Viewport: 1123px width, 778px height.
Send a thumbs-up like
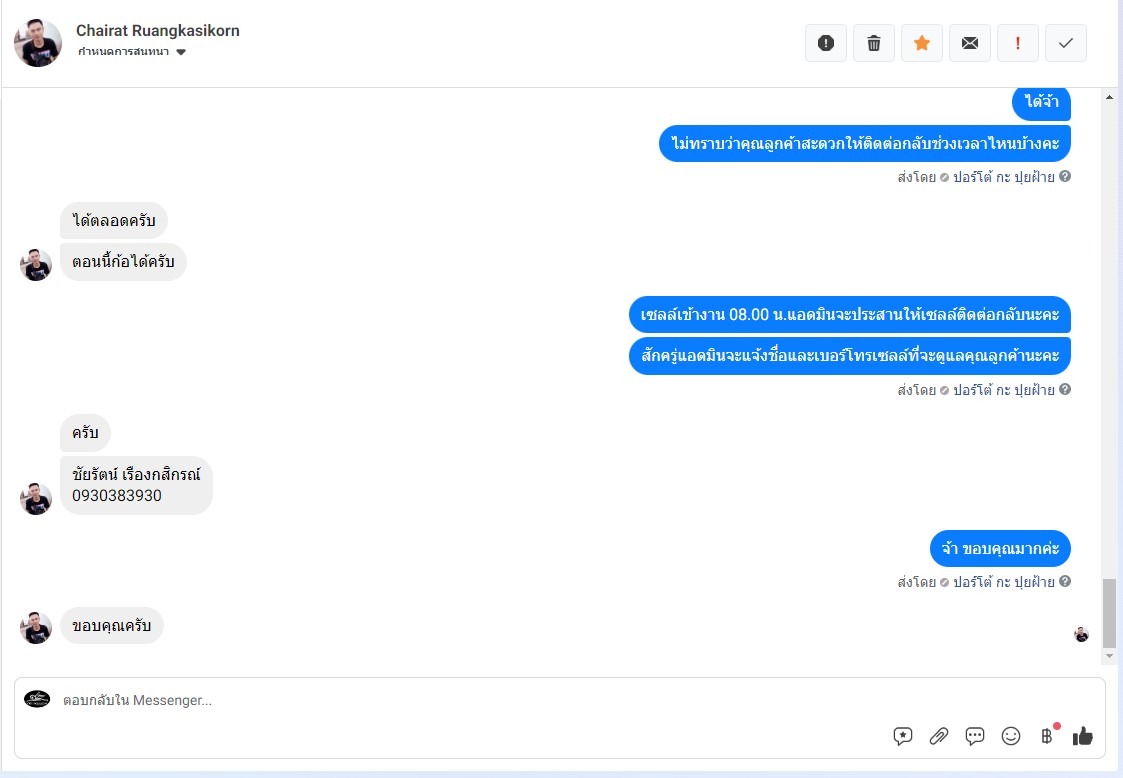click(x=1082, y=736)
